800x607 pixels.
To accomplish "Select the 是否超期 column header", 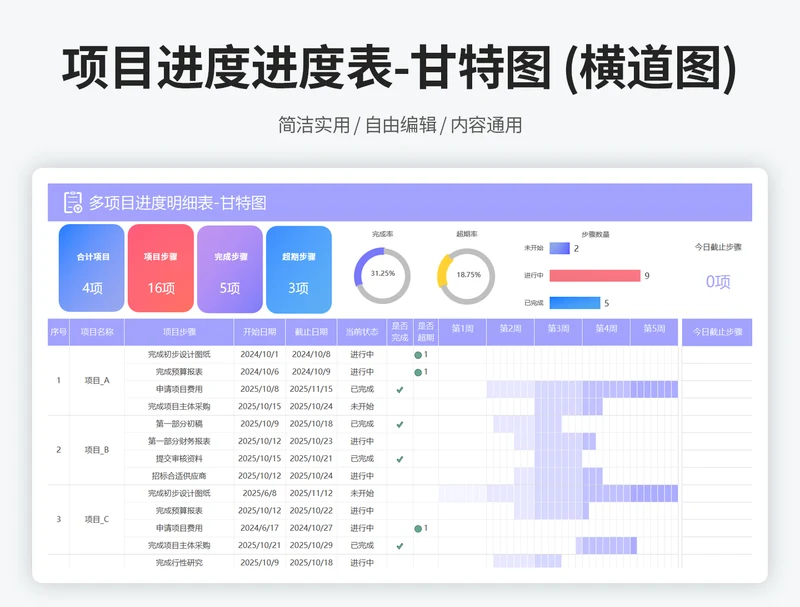I will tap(426, 332).
